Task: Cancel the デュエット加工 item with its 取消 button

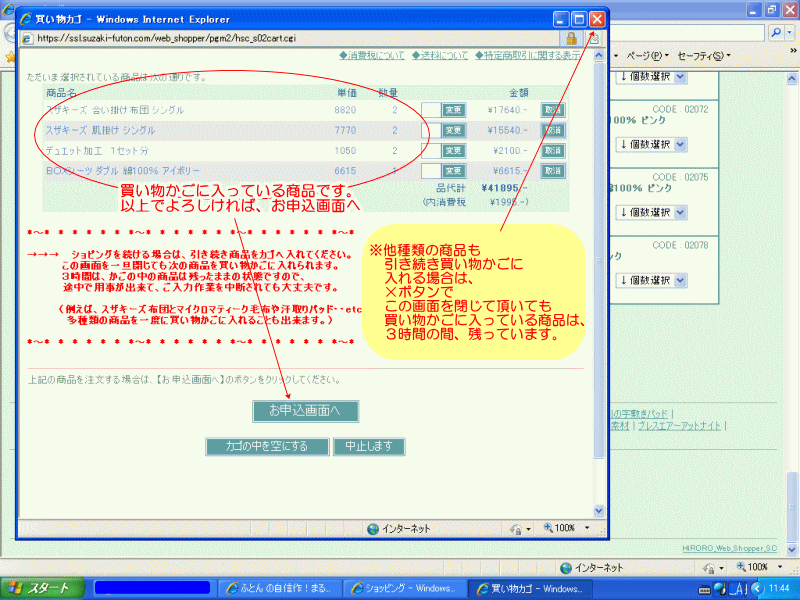Action: [552, 150]
